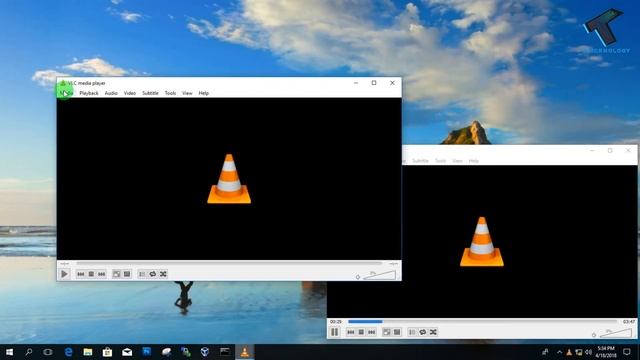Open the system volume tray icon
The width and height of the screenshot is (640, 360).
(589, 352)
